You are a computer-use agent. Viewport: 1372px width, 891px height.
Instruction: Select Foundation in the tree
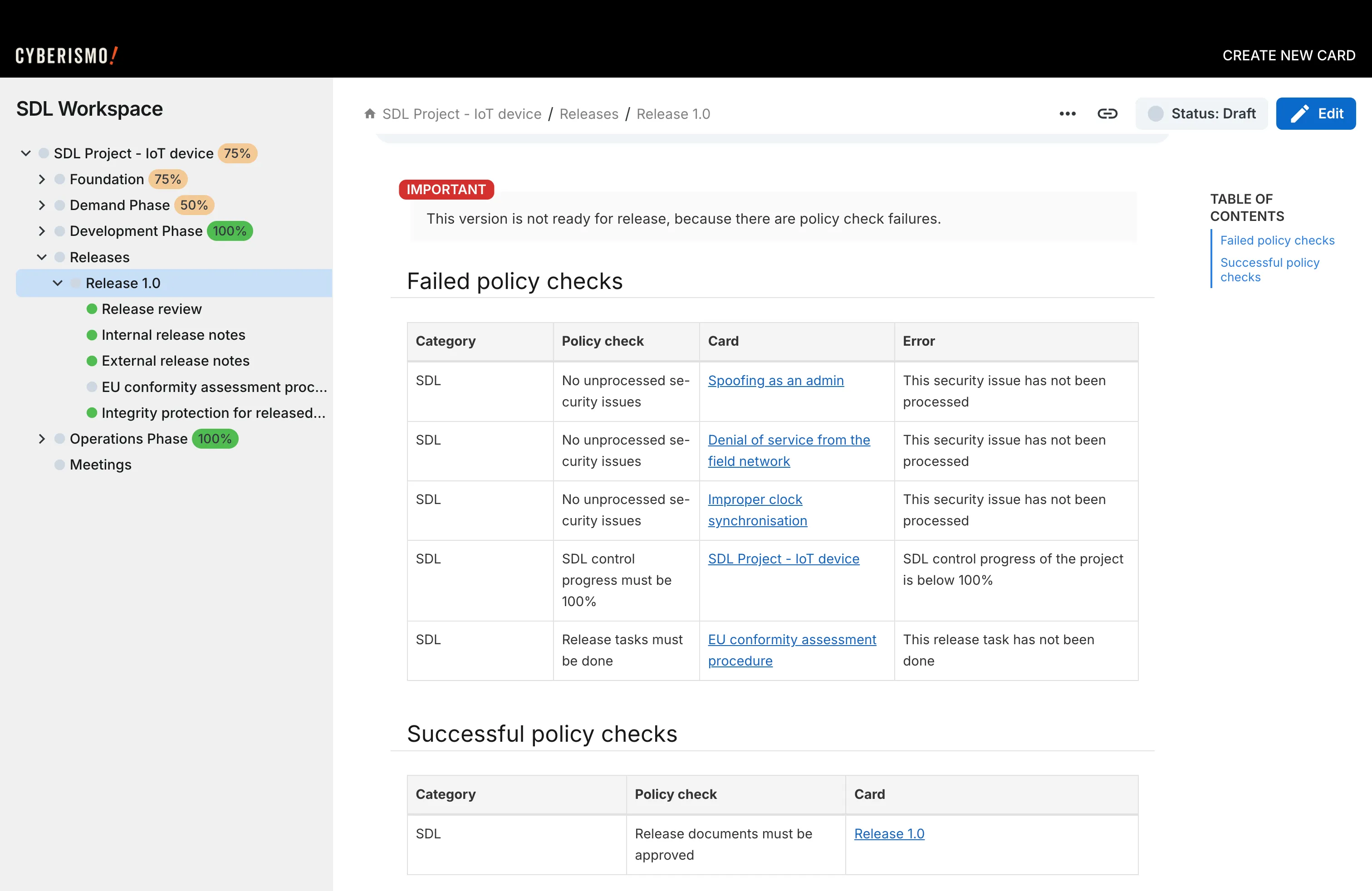pos(107,179)
